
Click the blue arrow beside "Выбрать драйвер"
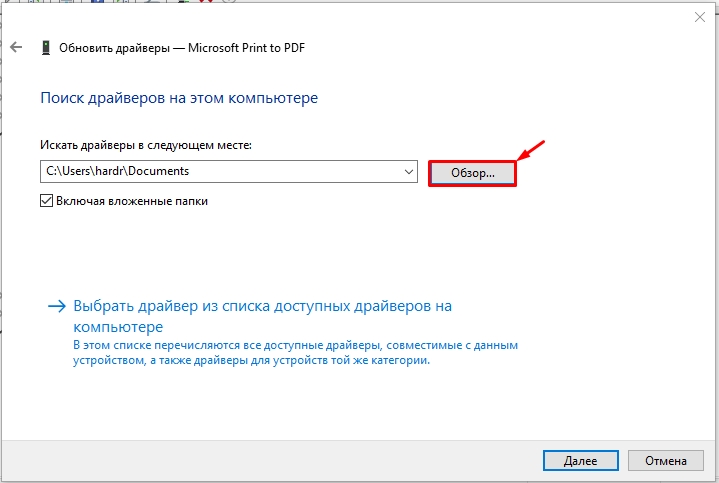(x=56, y=307)
